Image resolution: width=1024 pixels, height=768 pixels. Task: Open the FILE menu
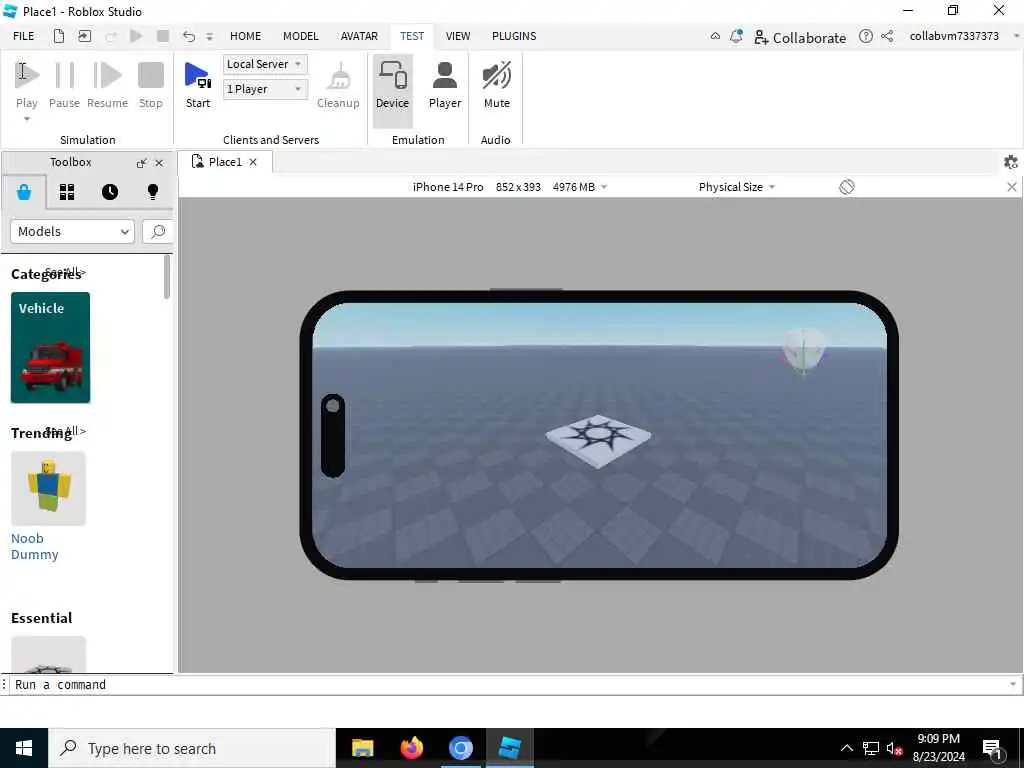point(24,36)
